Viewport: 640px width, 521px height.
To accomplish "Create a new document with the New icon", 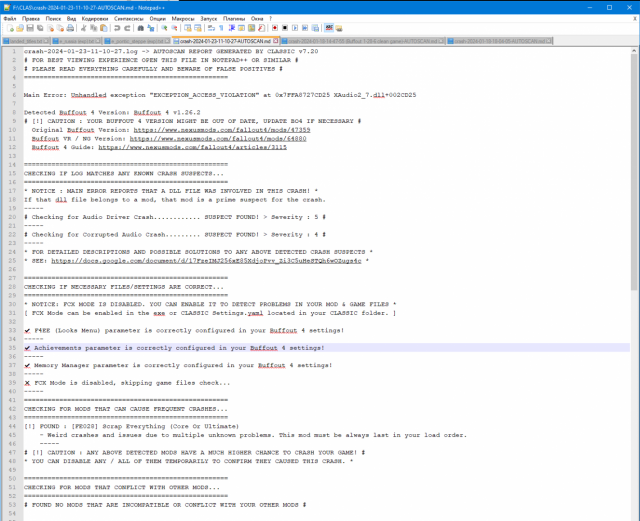I will (10, 28).
